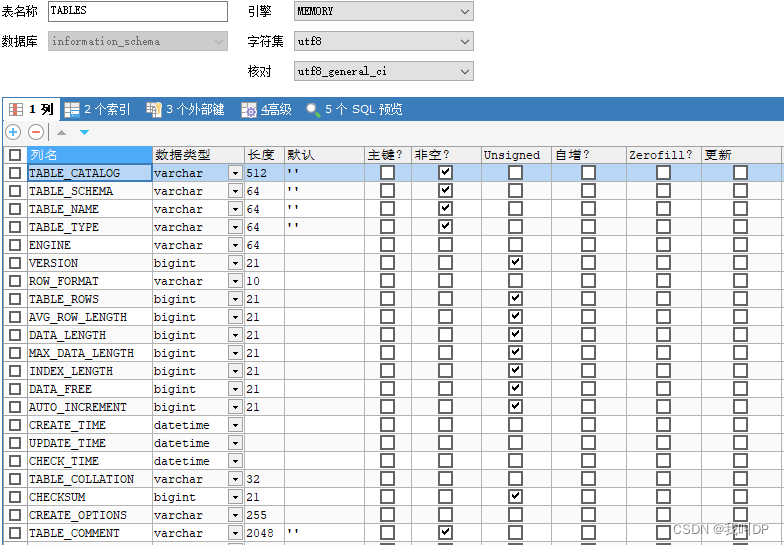Click the 表名称 TABLES input field
Image resolution: width=784 pixels, height=545 pixels.
coord(138,11)
